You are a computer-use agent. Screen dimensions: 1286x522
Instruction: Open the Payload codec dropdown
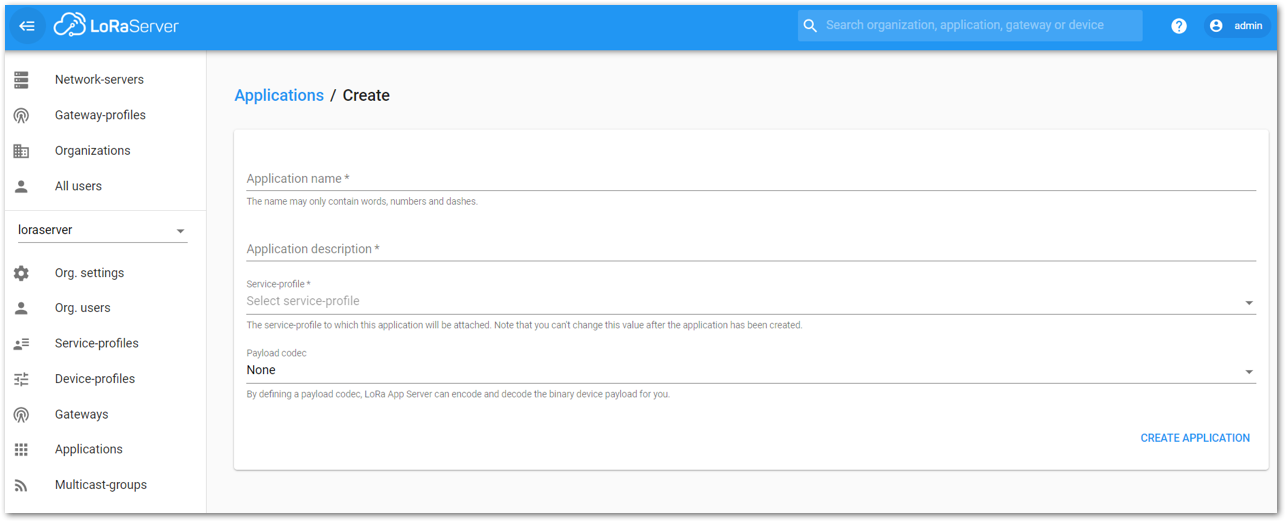751,371
